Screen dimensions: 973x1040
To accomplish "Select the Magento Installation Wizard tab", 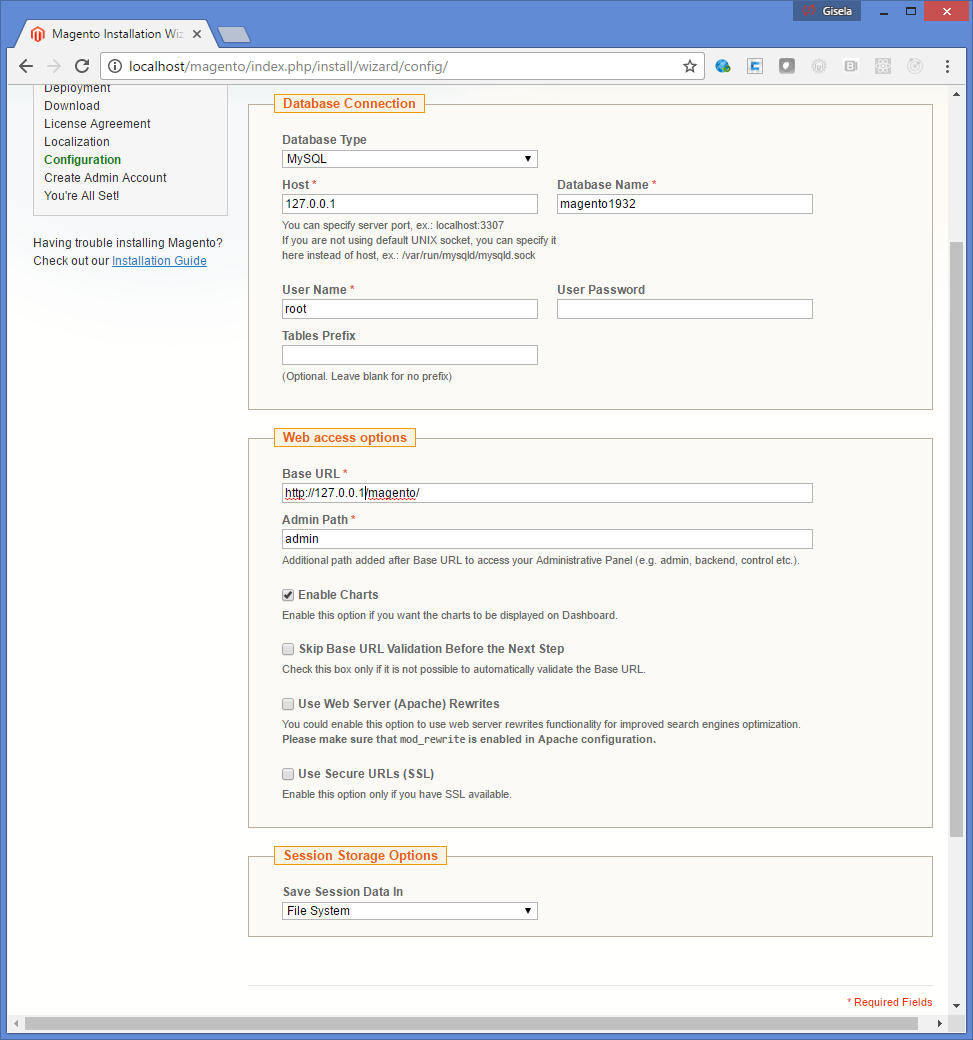I will click(x=110, y=34).
